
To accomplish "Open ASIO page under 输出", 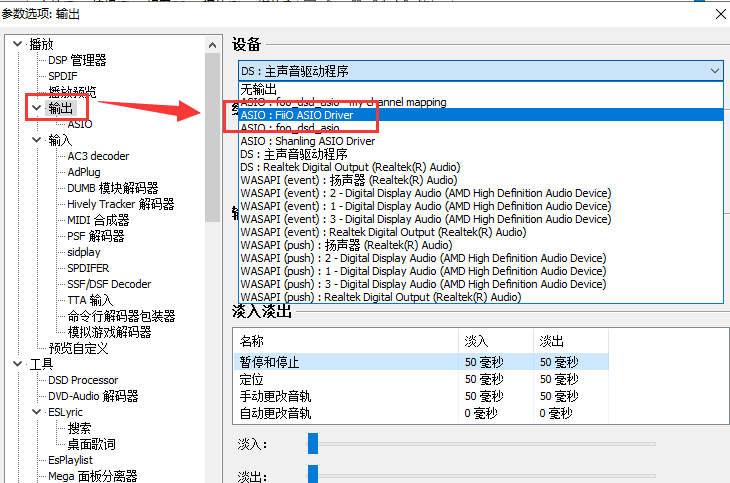I will tap(80, 124).
